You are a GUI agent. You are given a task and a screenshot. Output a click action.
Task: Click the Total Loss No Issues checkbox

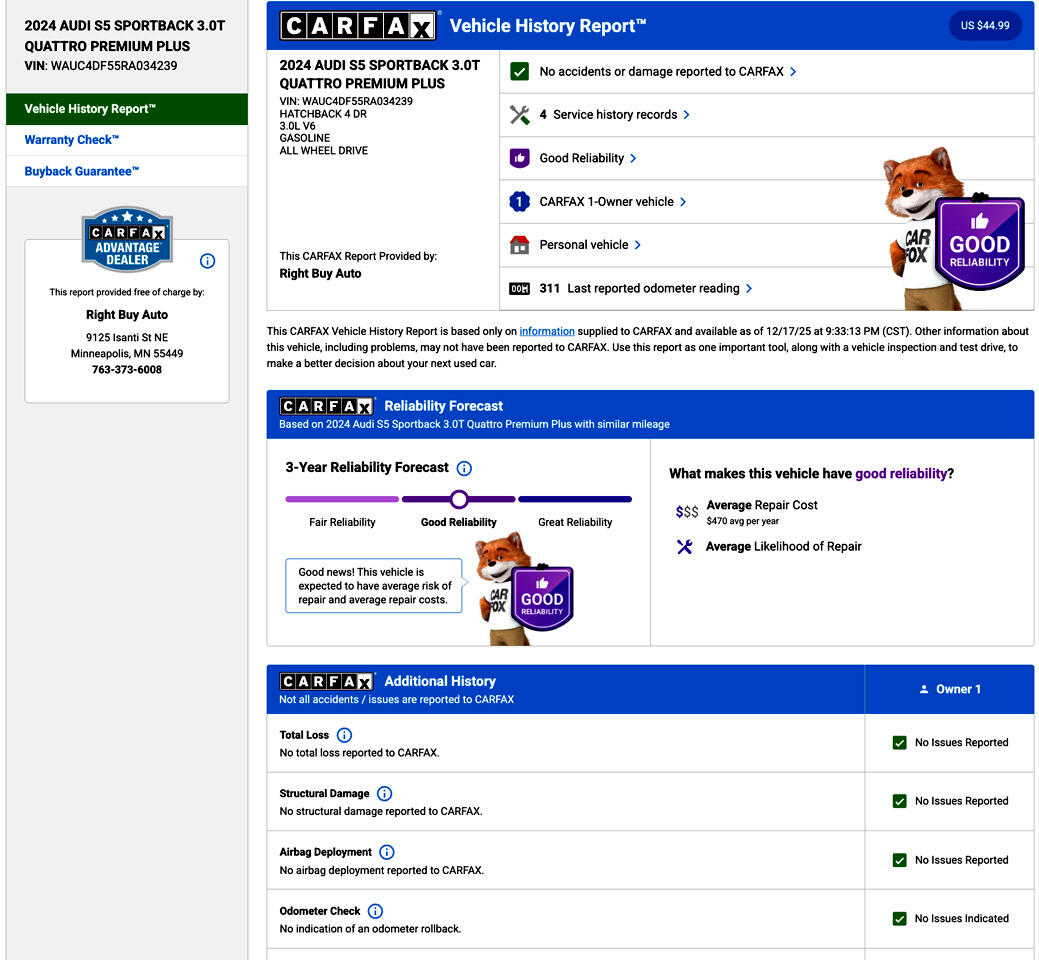tap(899, 743)
